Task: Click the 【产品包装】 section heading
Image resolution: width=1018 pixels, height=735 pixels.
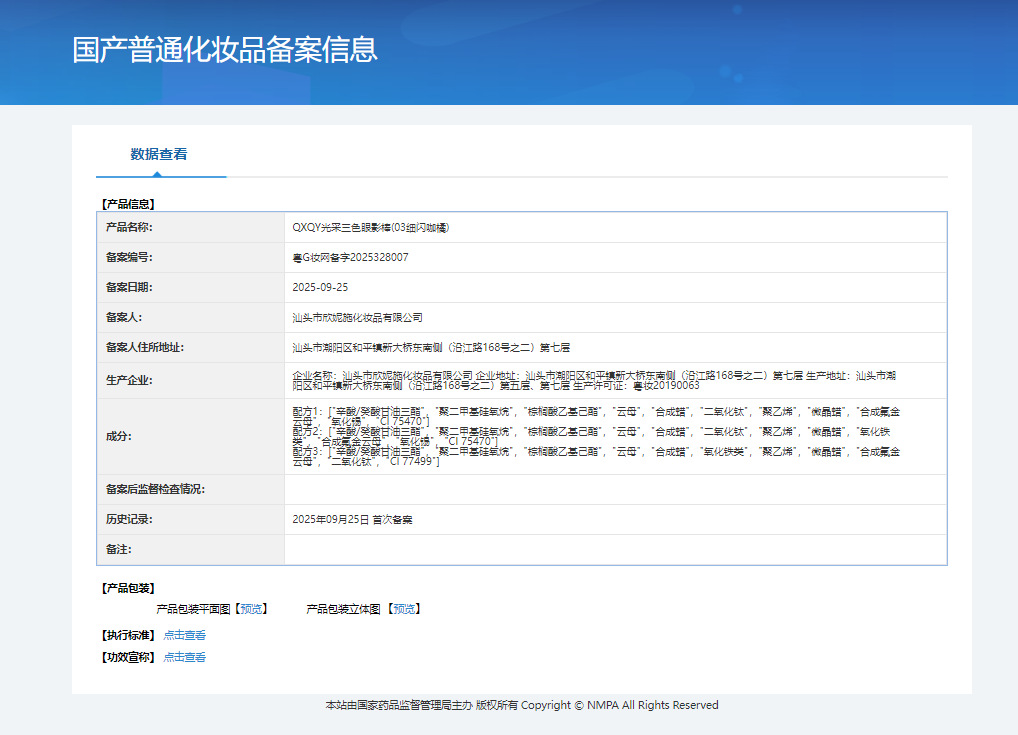Action: pos(128,588)
